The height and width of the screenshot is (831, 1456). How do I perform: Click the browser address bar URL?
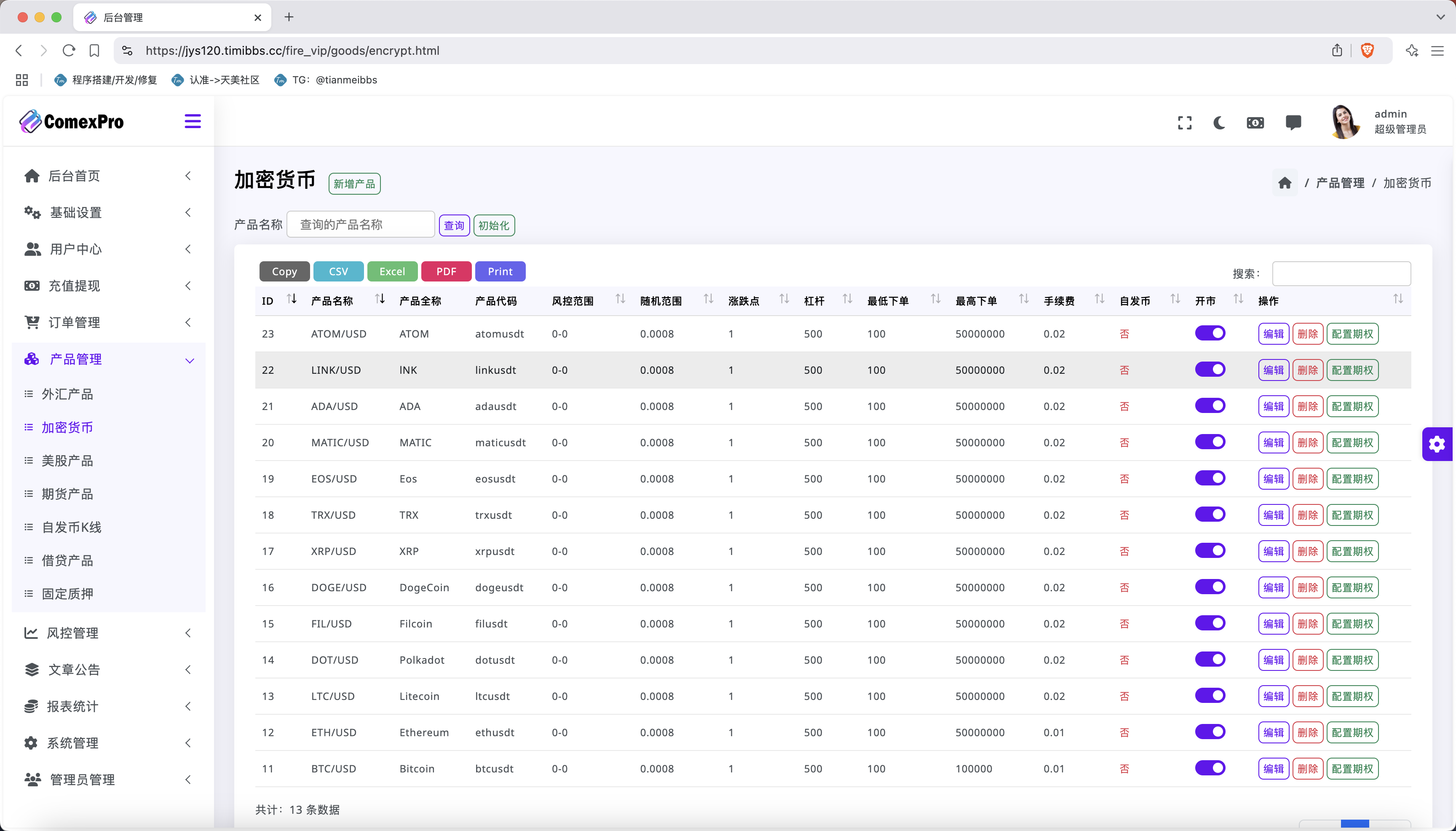point(292,50)
